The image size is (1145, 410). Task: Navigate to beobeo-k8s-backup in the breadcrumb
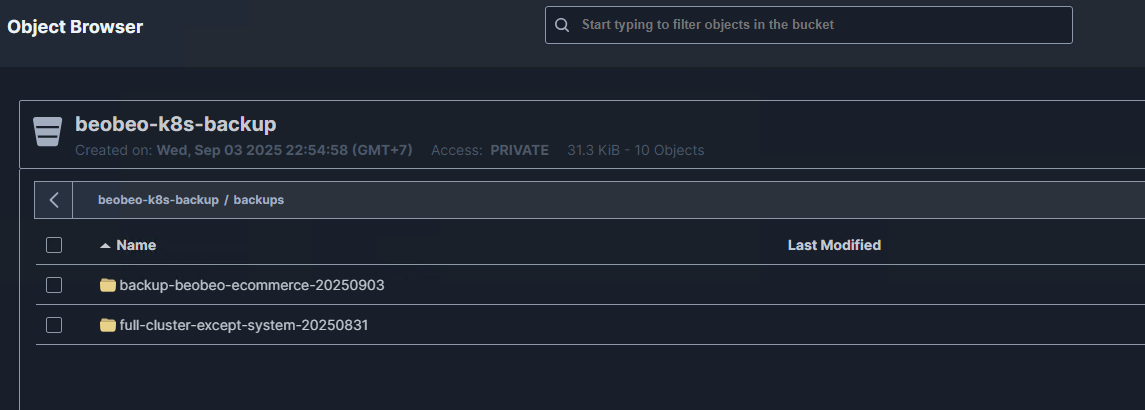[x=158, y=200]
